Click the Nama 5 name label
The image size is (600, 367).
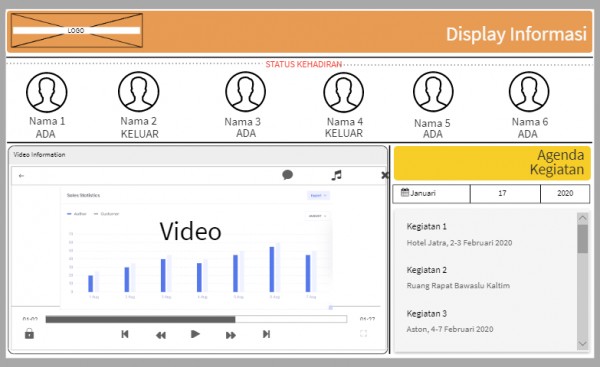[432, 123]
